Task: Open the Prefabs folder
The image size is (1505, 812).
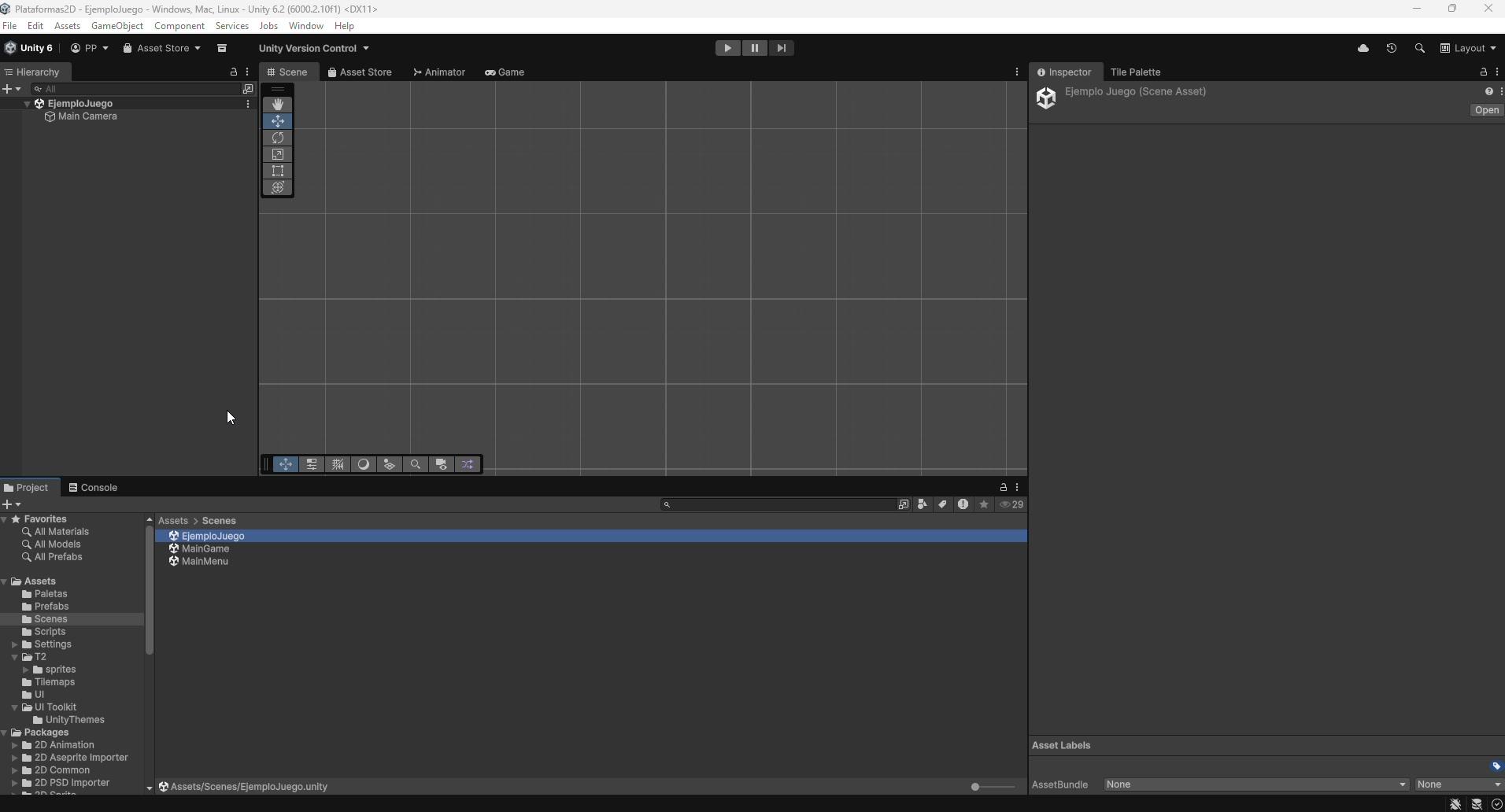Action: [51, 607]
